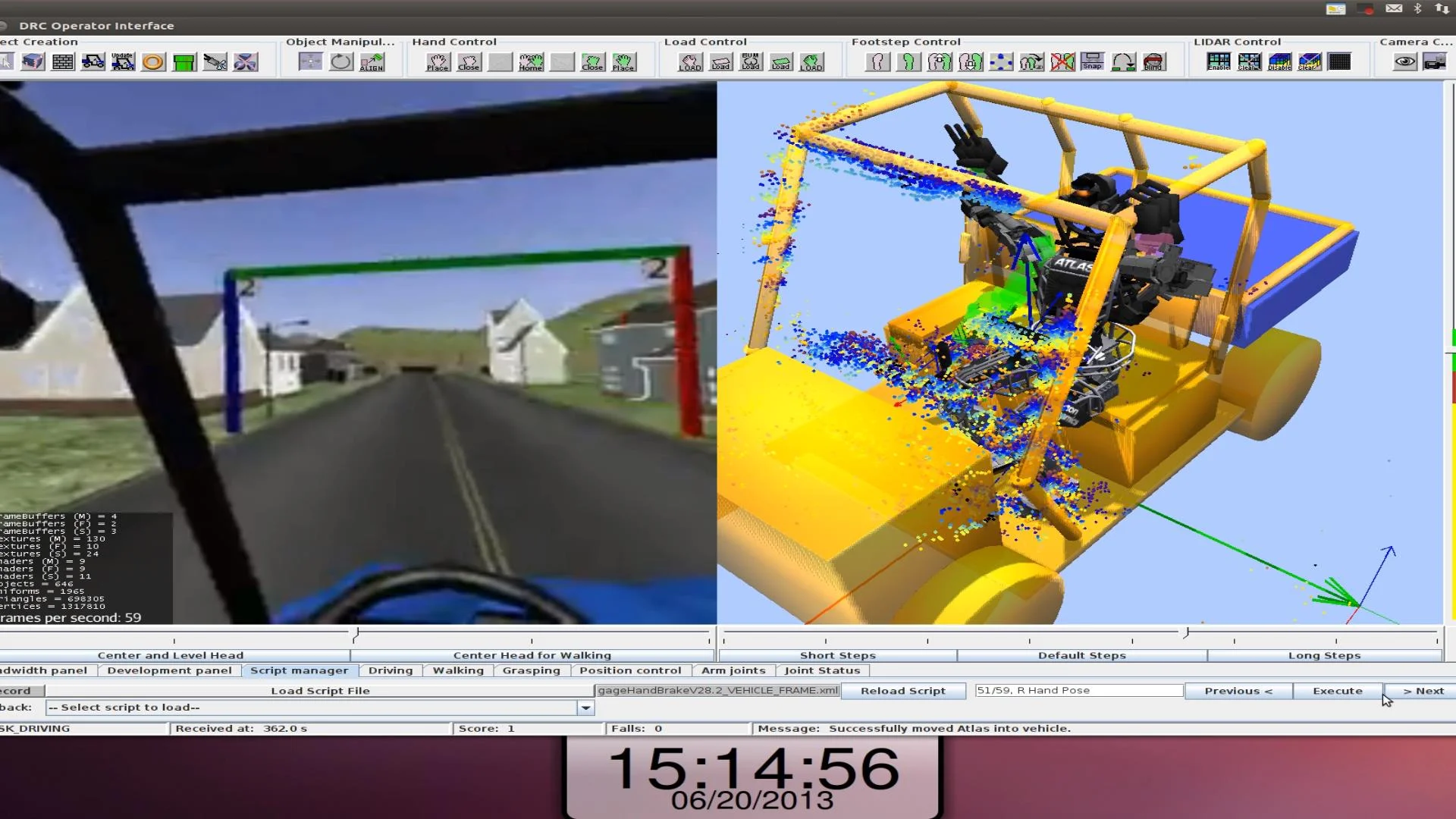Screen dimensions: 1456x819
Task: Choose the drill tool object icon
Action: (x=215, y=61)
